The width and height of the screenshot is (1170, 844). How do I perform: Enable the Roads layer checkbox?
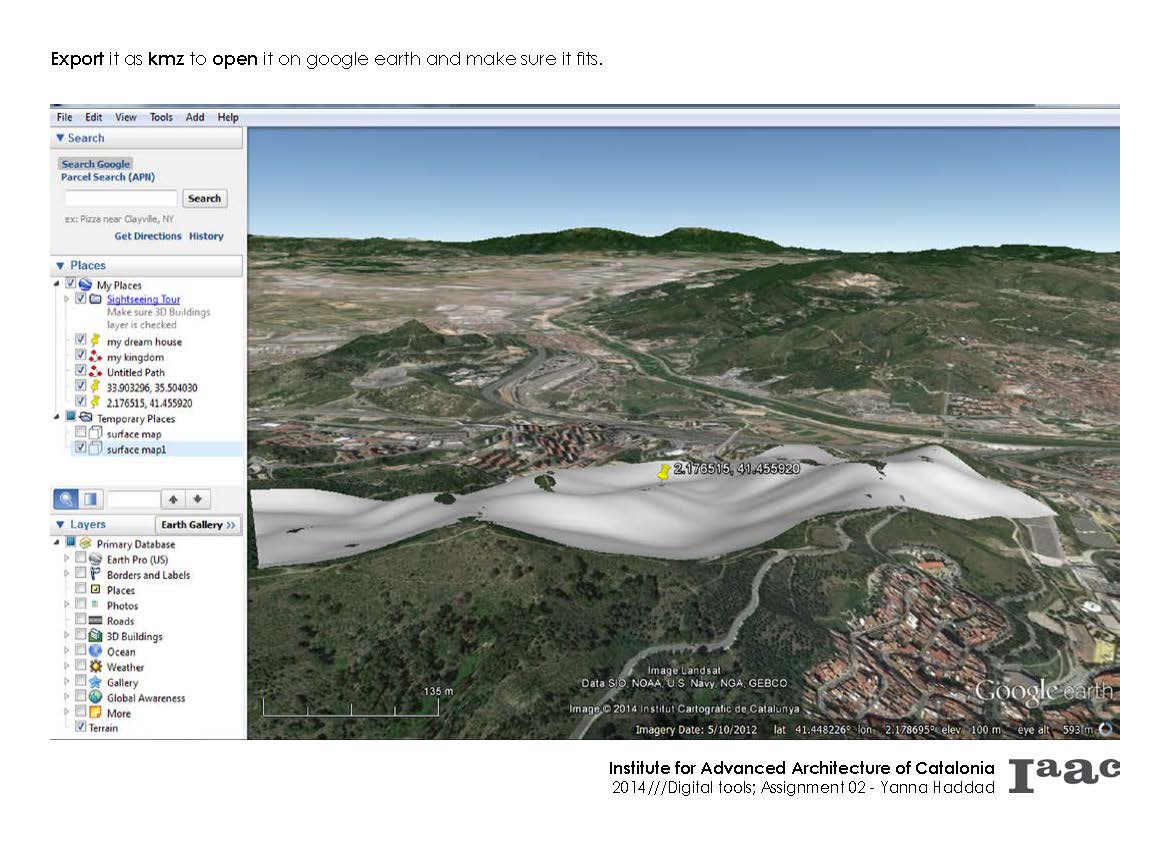[81, 621]
